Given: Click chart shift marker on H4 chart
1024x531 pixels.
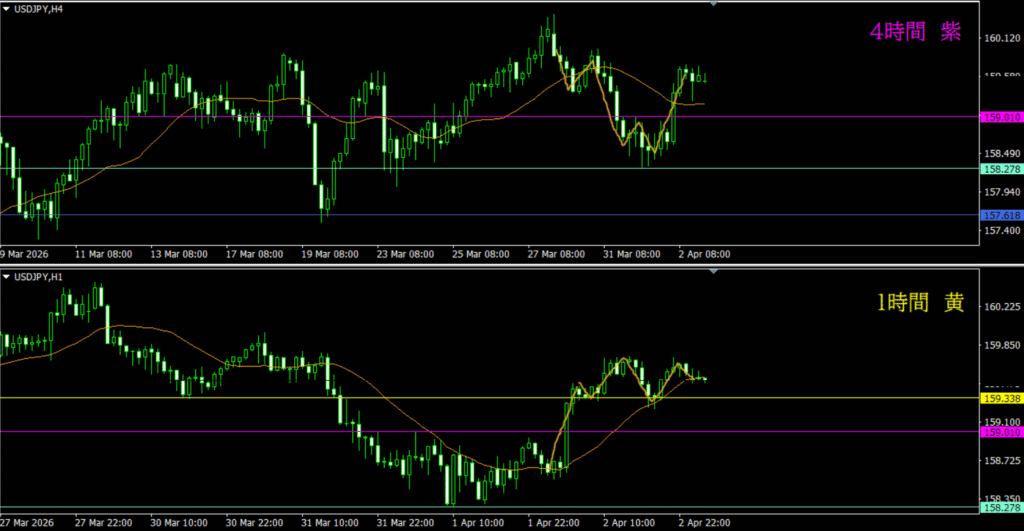Looking at the screenshot, I should [x=713, y=5].
